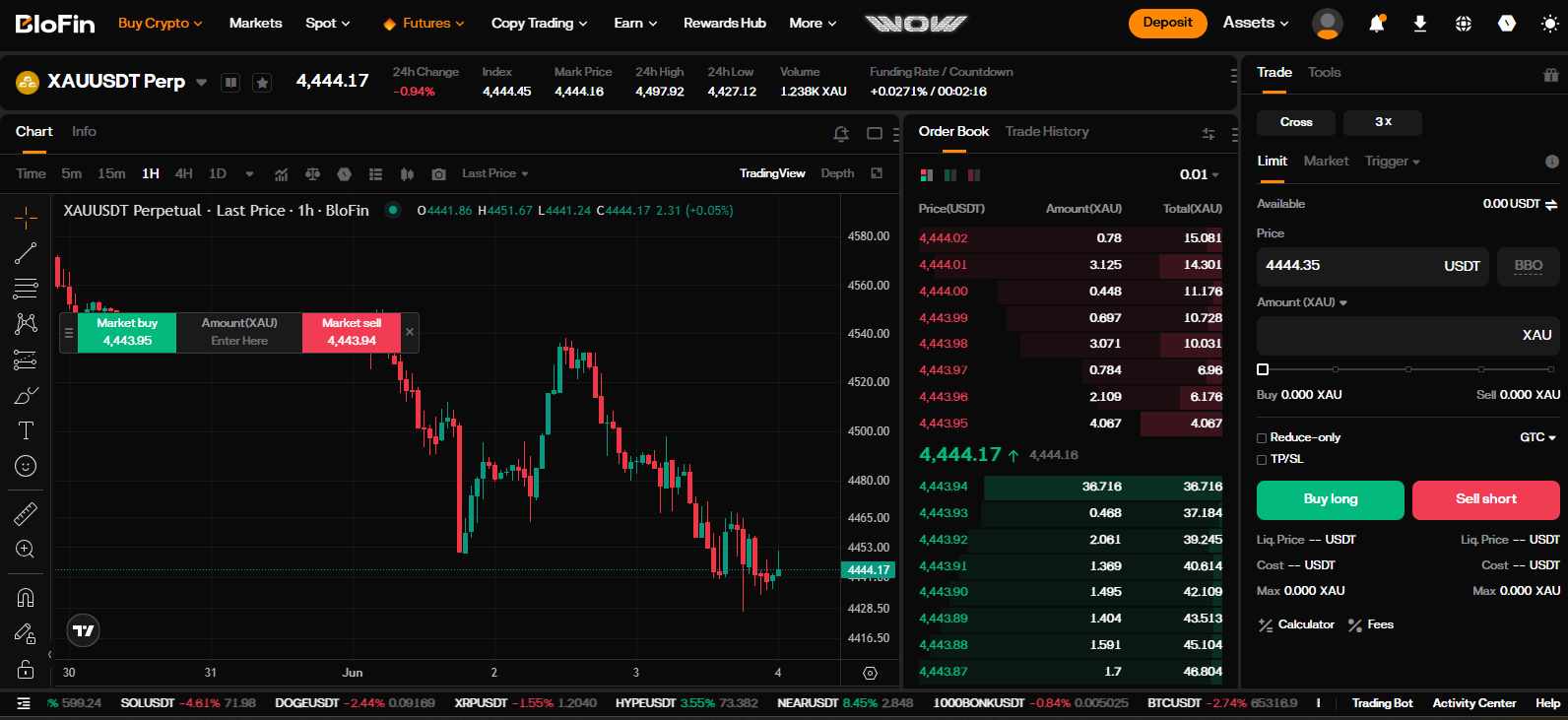The width and height of the screenshot is (1568, 720).
Task: Click the limit Price input field
Action: [x=1373, y=266]
